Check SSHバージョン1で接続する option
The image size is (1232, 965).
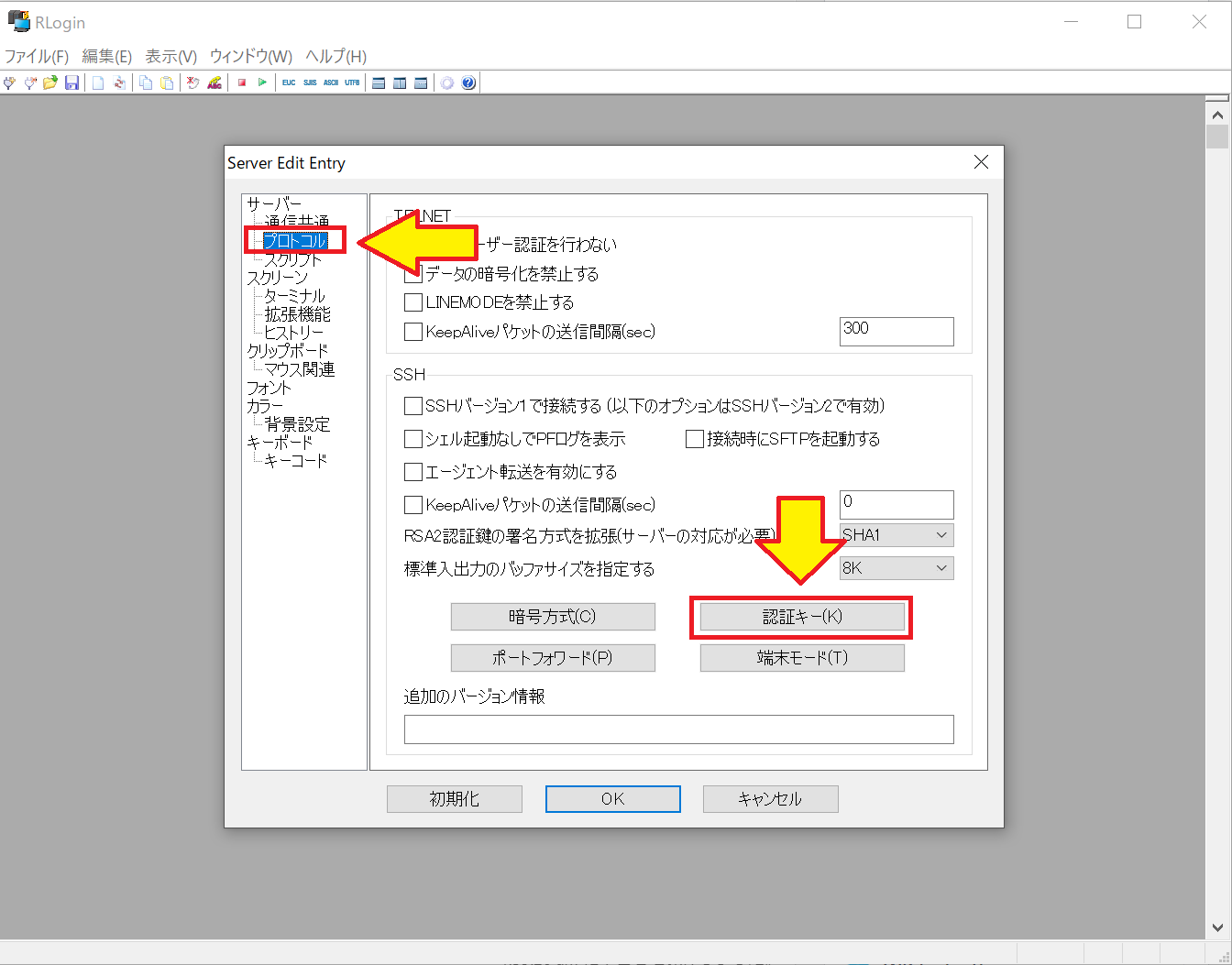coord(412,405)
